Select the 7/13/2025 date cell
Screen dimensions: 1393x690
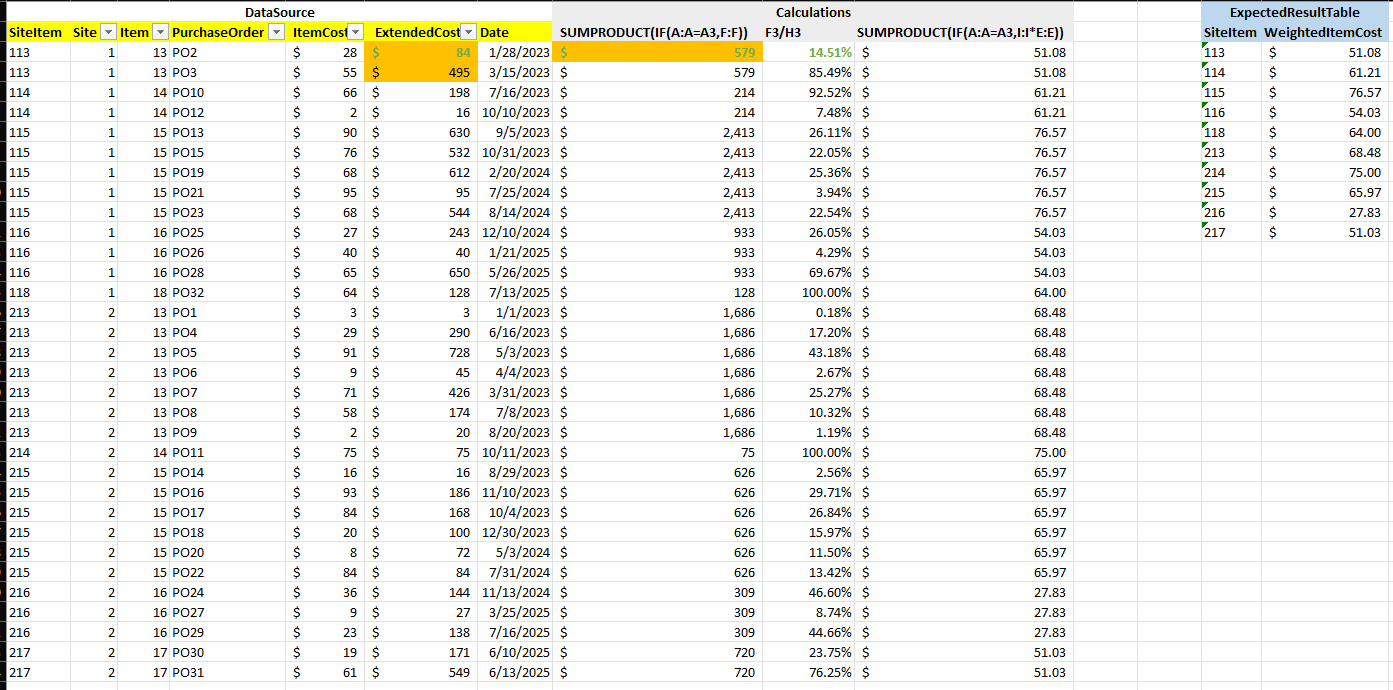[x=515, y=292]
